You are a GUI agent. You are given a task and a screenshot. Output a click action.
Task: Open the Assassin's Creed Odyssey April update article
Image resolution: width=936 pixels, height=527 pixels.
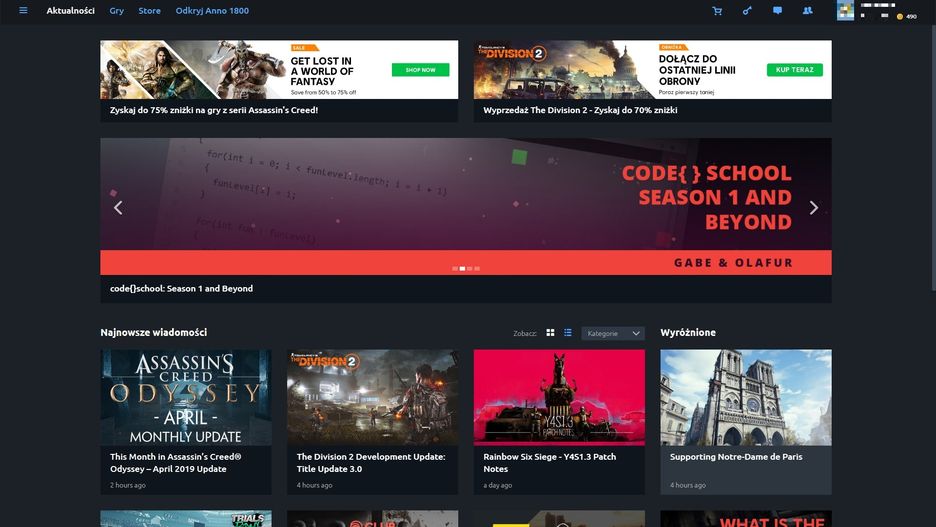pyautogui.click(x=176, y=463)
